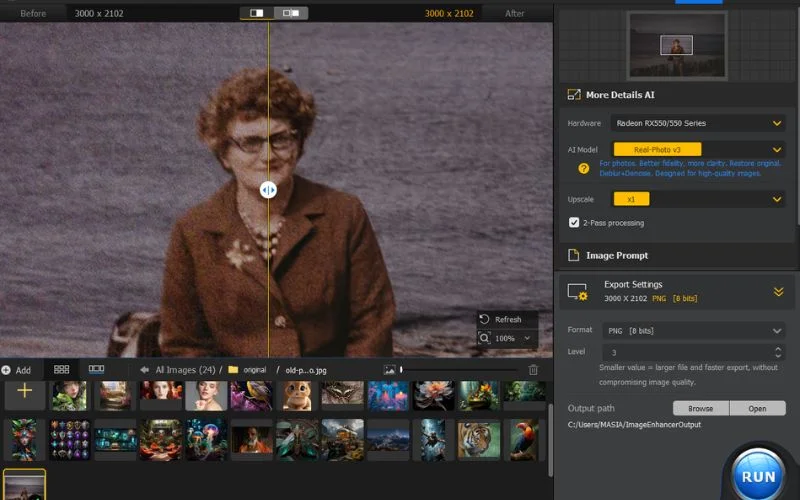This screenshot has width=800, height=500.
Task: Click the Refresh preview icon
Action: tap(485, 319)
